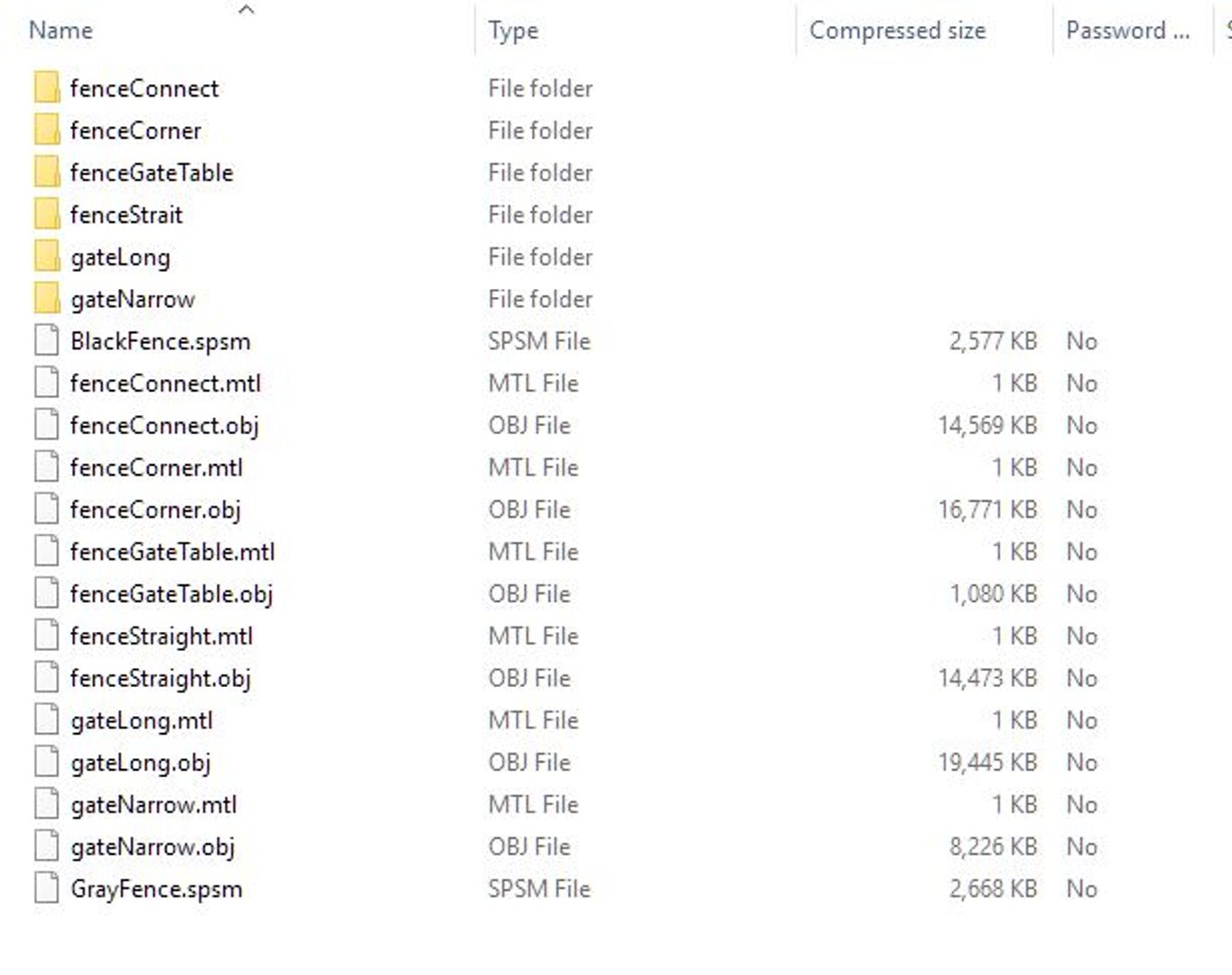Select the GrayFence.spsm file icon
This screenshot has height=975, width=1232.
pyautogui.click(x=47, y=888)
